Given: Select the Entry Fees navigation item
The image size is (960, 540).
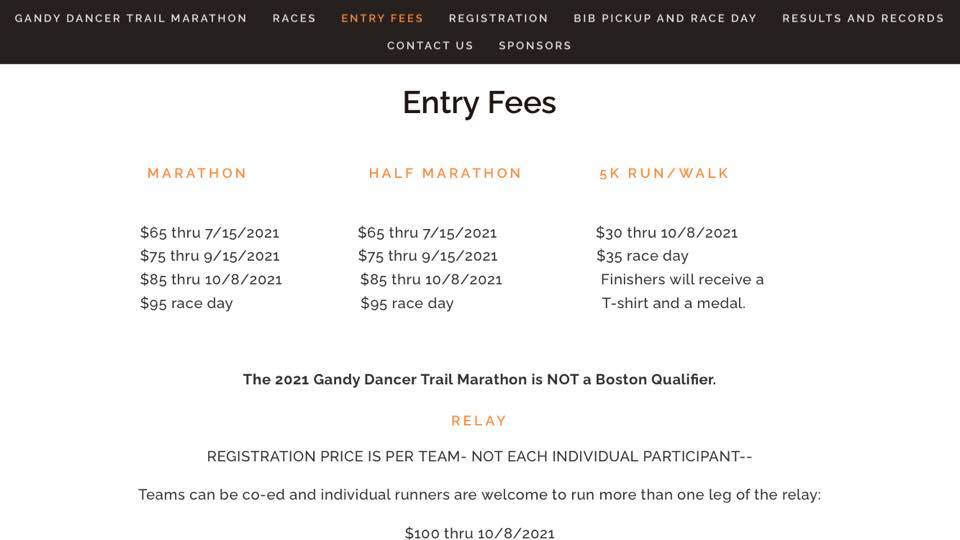Looking at the screenshot, I should tap(382, 18).
